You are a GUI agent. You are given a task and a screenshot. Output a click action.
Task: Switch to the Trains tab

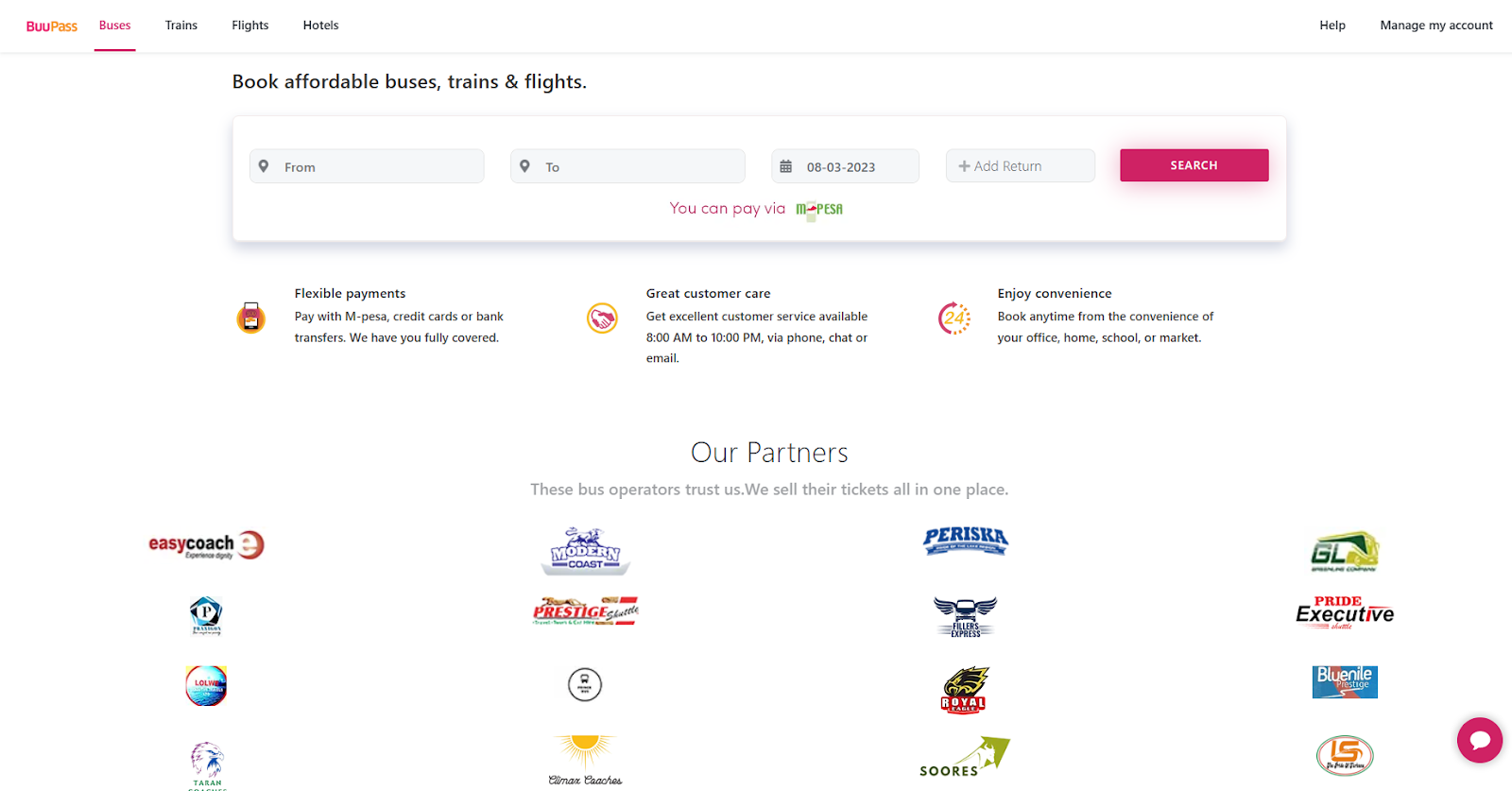pos(180,26)
